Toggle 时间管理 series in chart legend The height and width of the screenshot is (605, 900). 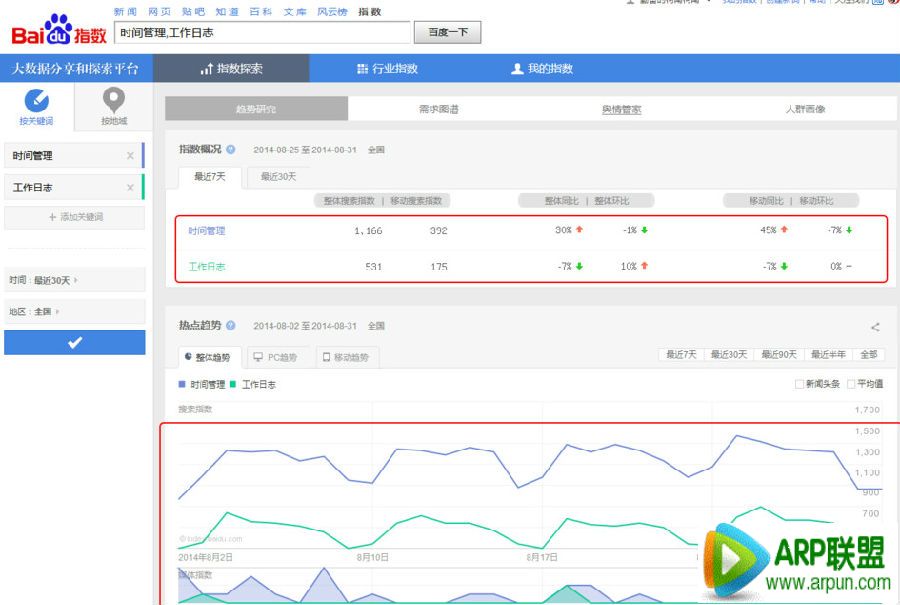(x=201, y=384)
